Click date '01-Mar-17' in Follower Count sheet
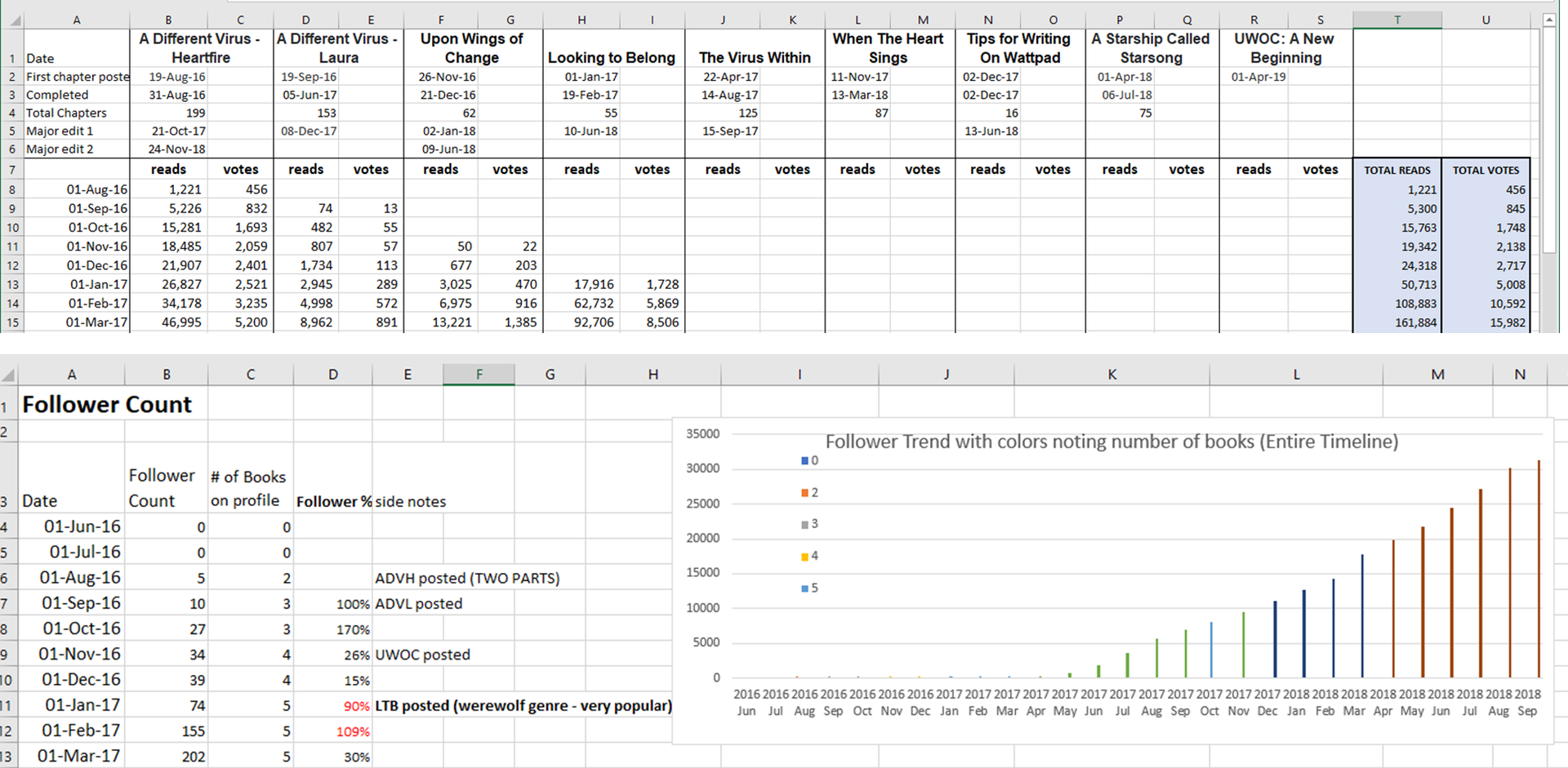Screen dimensions: 1568x768 [71, 756]
